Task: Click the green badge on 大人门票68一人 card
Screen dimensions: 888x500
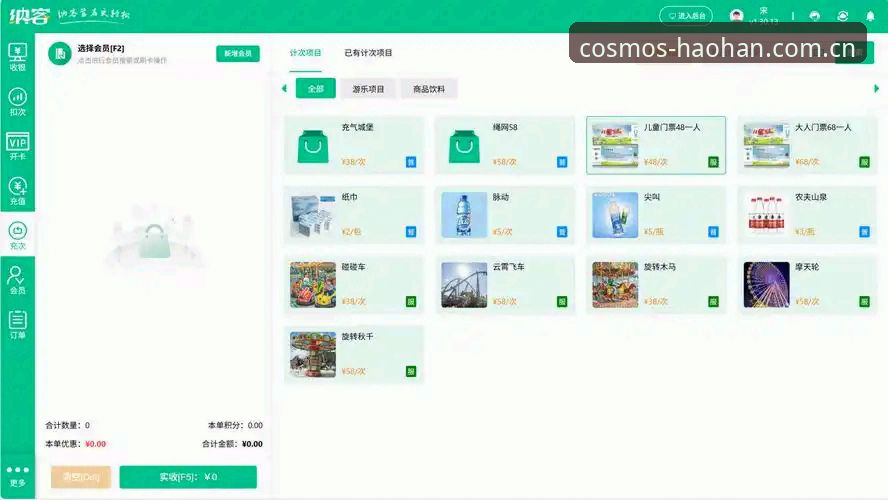Action: [865, 162]
